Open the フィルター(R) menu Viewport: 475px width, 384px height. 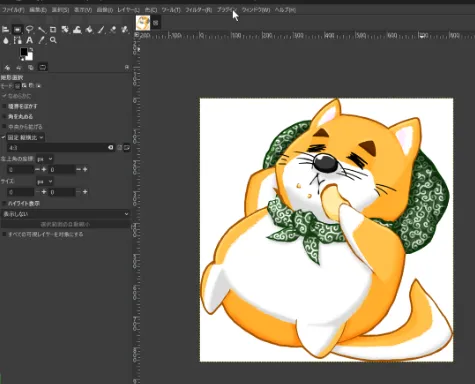point(198,10)
